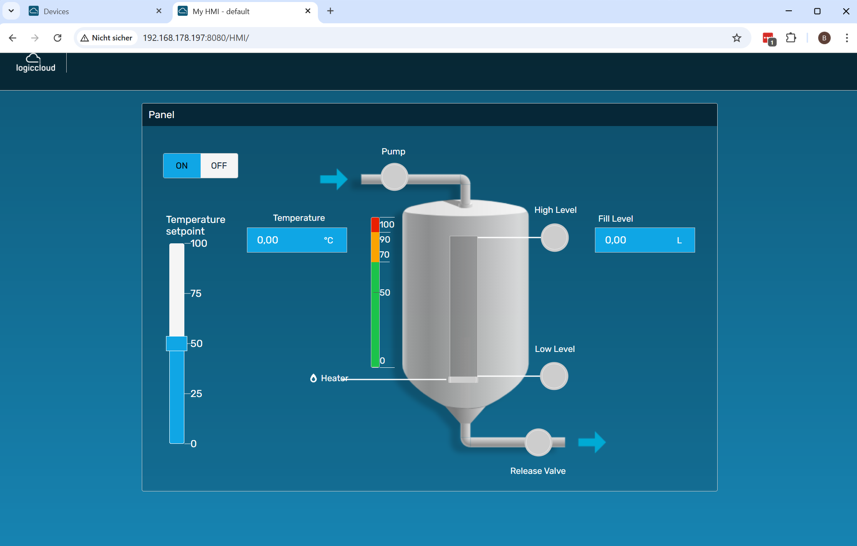
Task: Click the browser address bar URL
Action: [196, 38]
